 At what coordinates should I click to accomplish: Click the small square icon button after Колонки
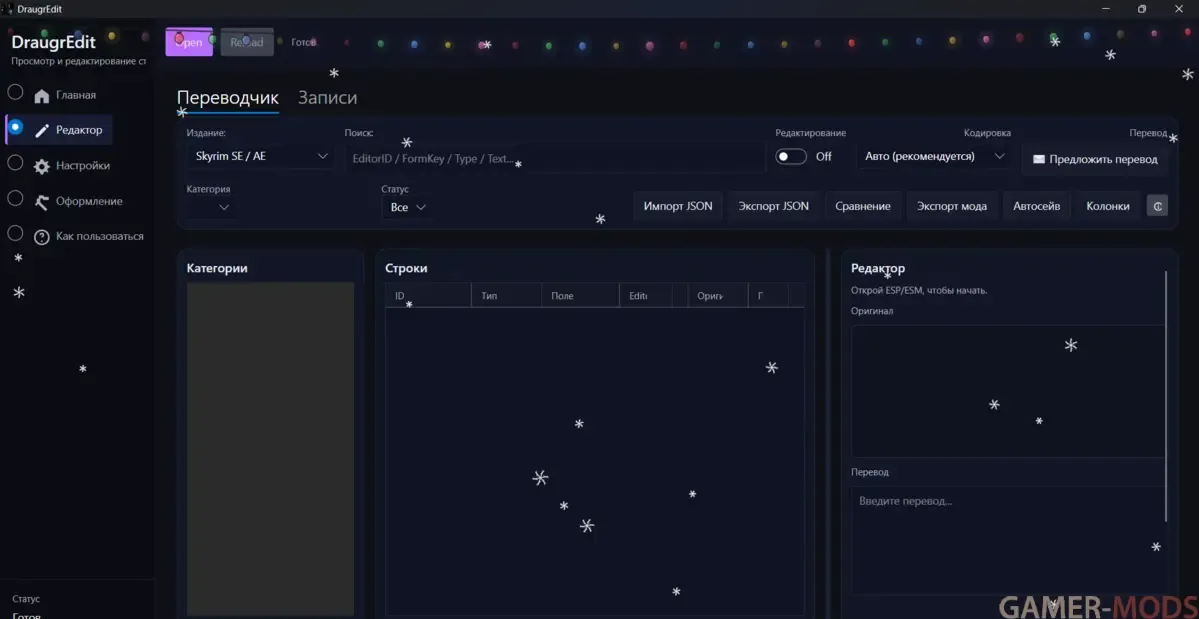pyautogui.click(x=1156, y=206)
